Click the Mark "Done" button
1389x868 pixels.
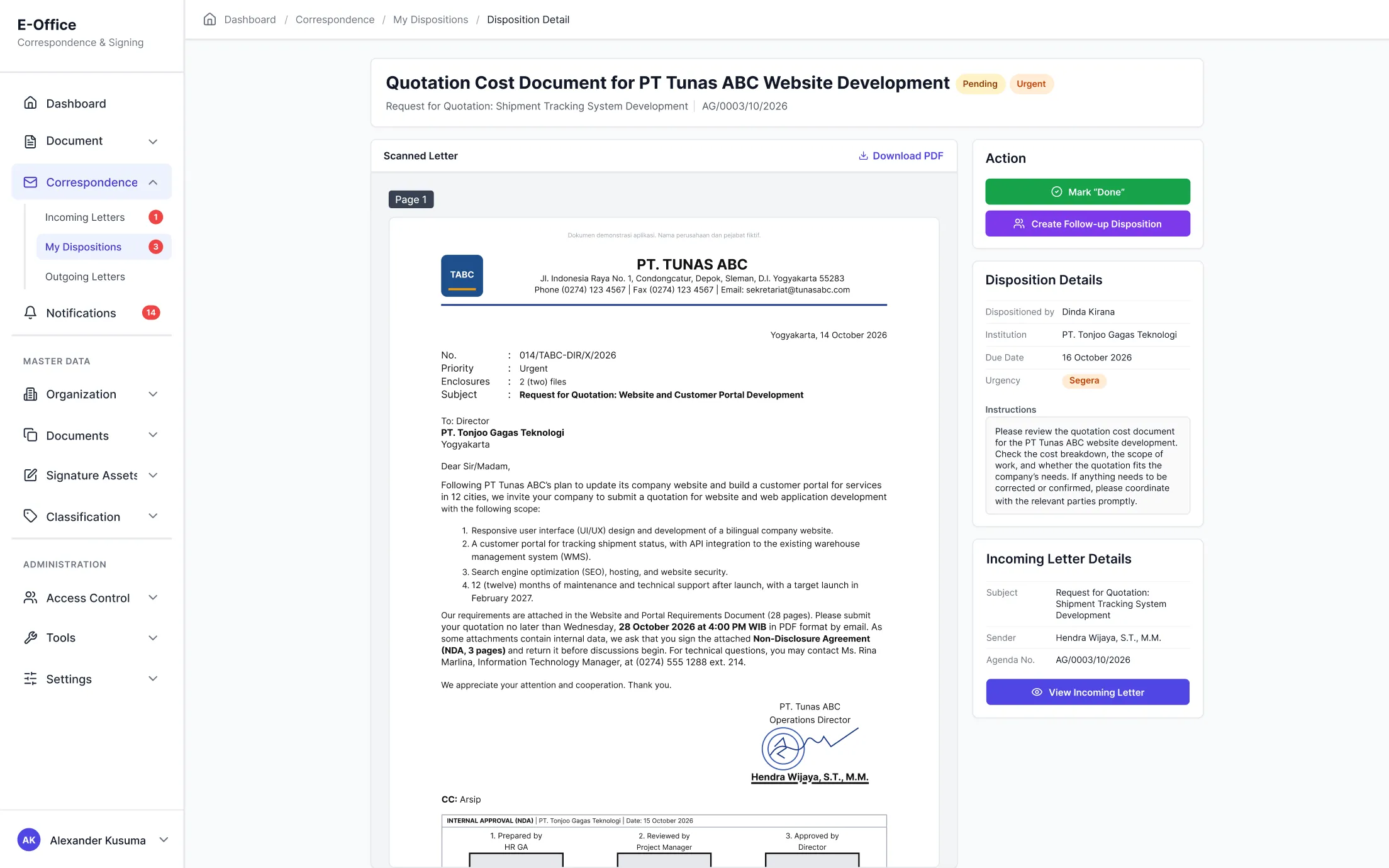(1088, 192)
